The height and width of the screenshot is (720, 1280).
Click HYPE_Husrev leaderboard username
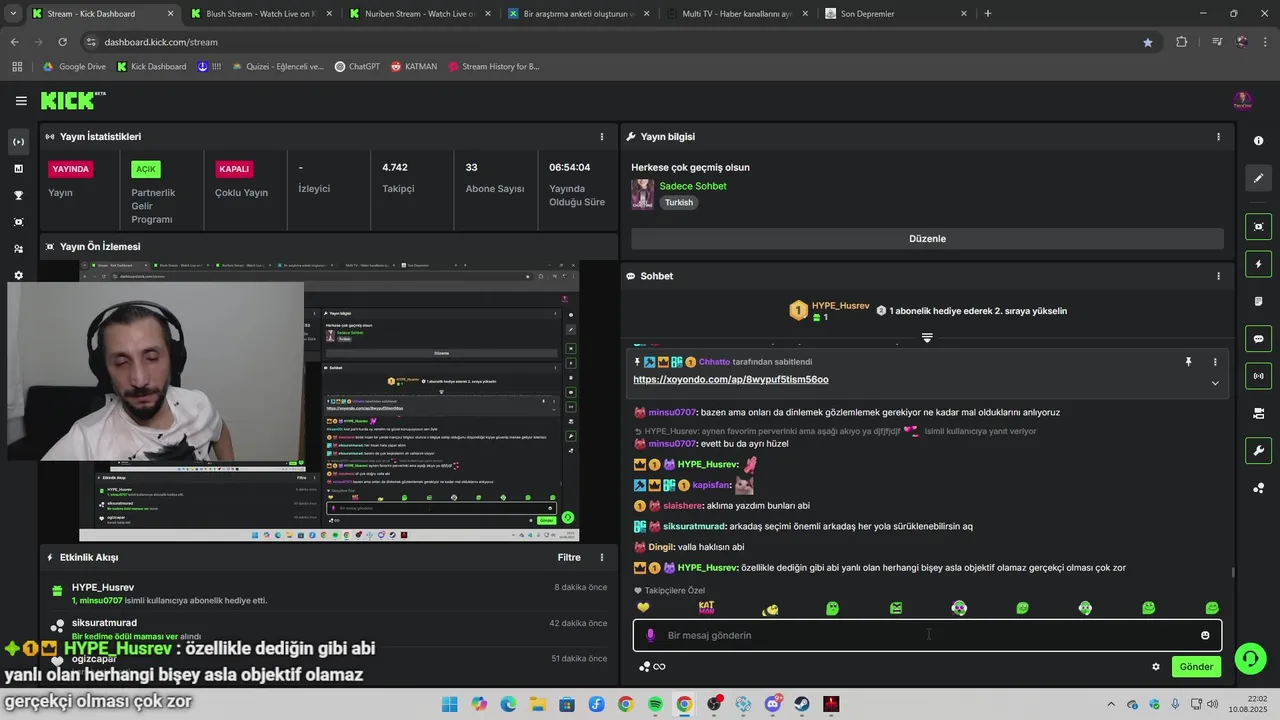(x=840, y=305)
